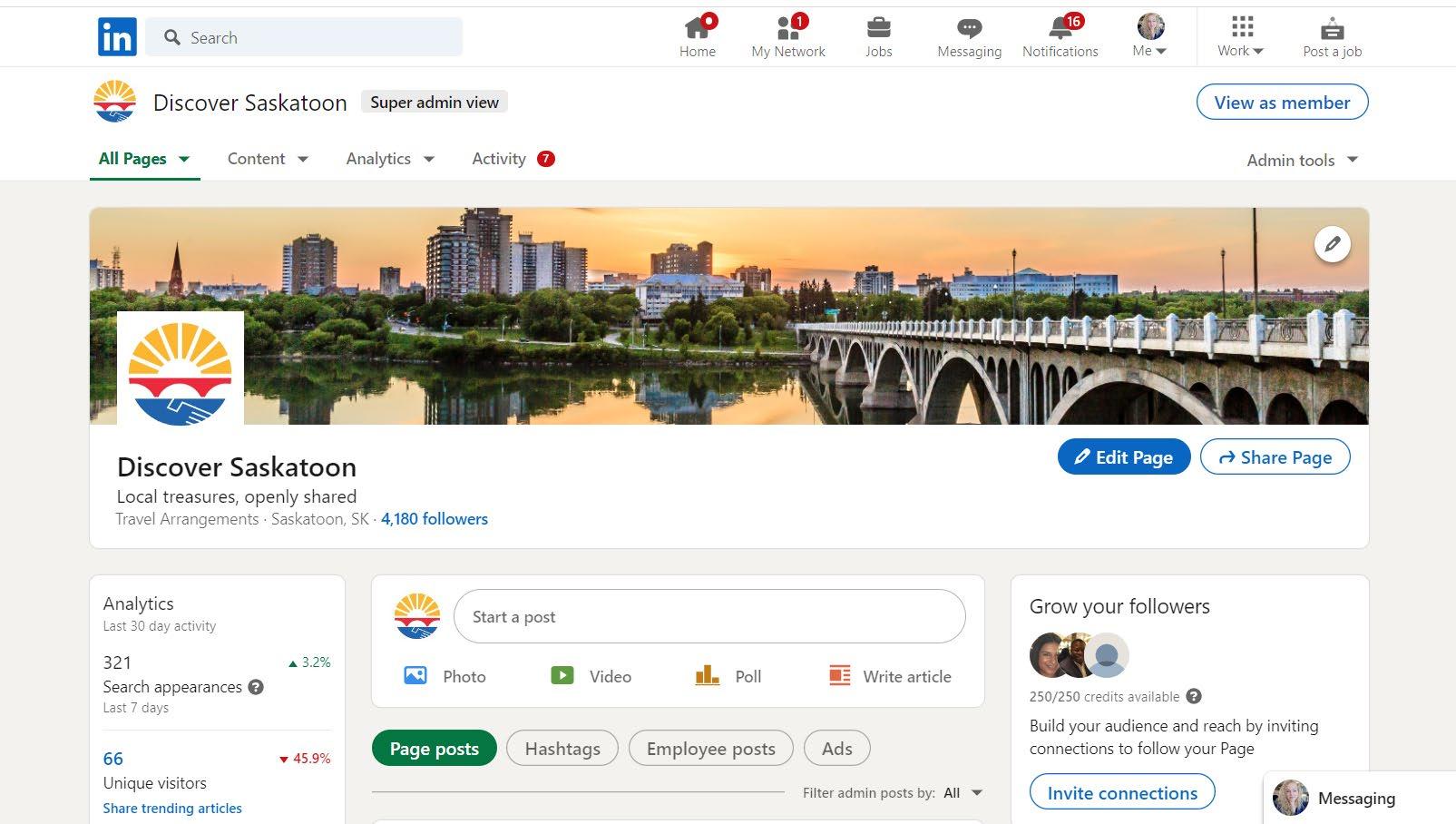Edit cover image with pencil icon

[1332, 244]
